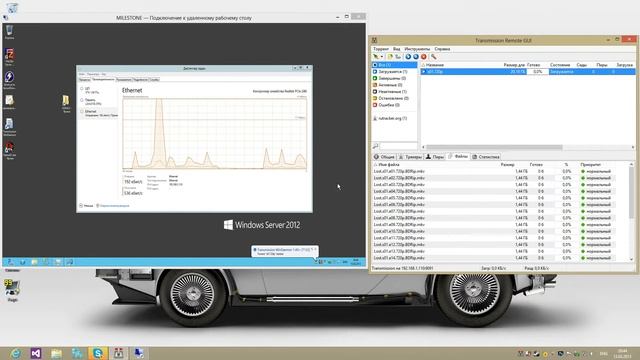Open the yellow folder icon on remote desktop
Screen dimensions: 640x360
66,103
